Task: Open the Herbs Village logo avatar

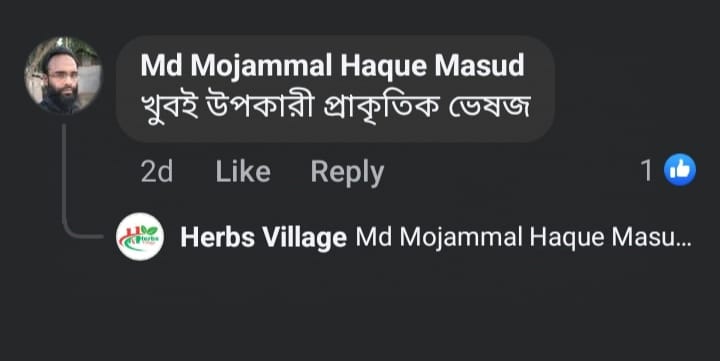Action: coord(140,237)
